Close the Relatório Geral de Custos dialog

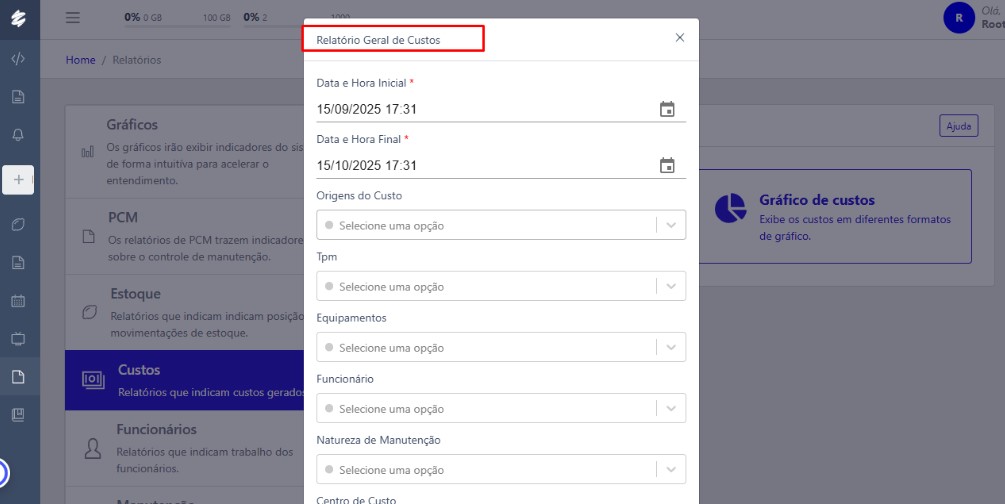[680, 38]
